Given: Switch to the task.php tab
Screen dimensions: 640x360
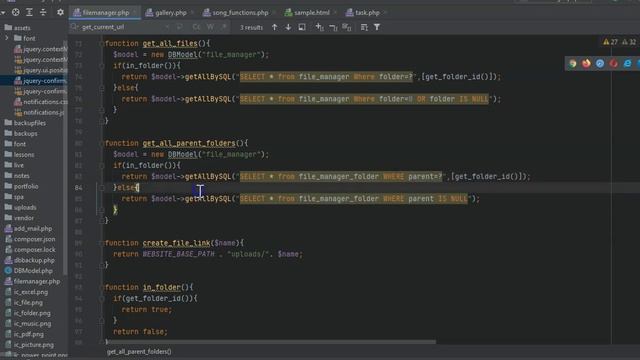Looking at the screenshot, I should (x=367, y=13).
